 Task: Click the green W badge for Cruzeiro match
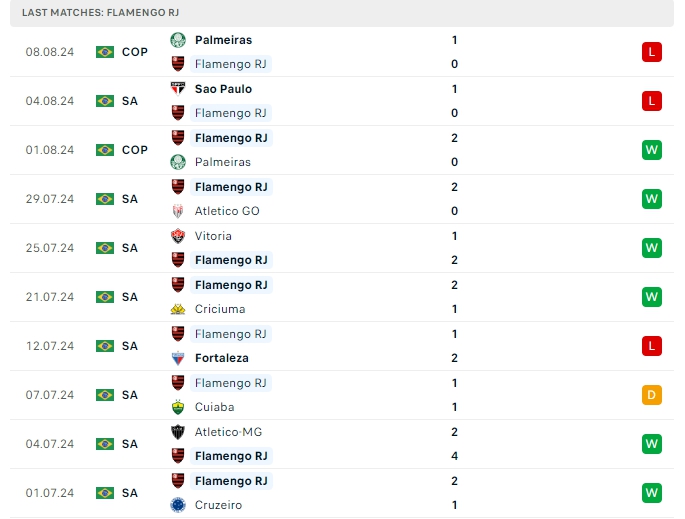click(x=652, y=493)
